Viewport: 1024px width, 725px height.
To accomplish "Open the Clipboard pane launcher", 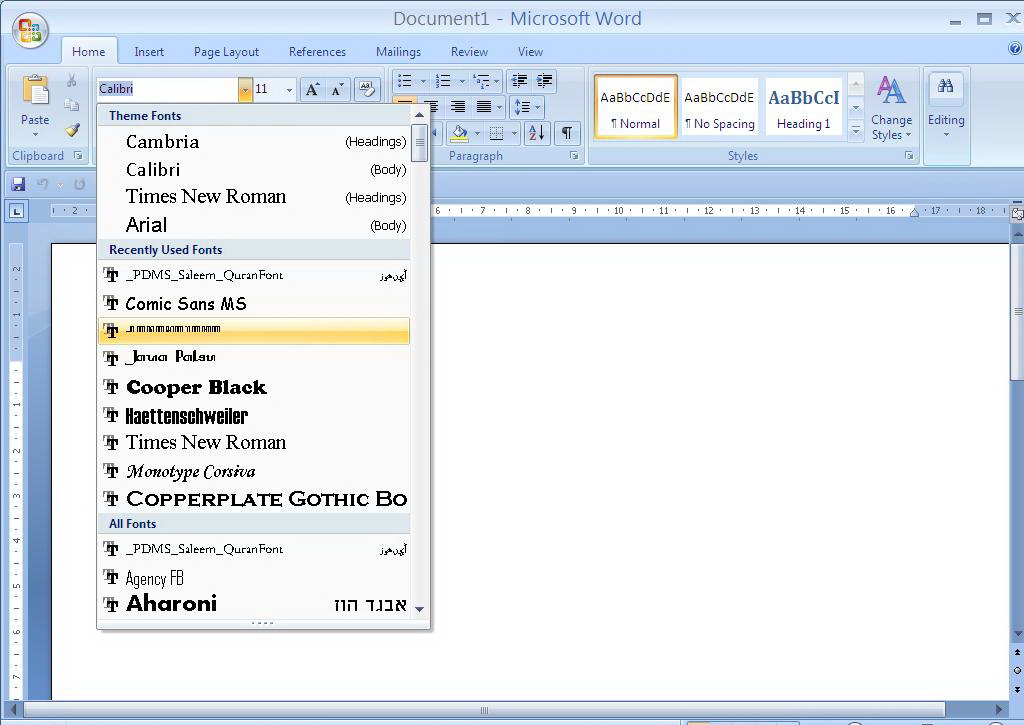I will tap(78, 155).
